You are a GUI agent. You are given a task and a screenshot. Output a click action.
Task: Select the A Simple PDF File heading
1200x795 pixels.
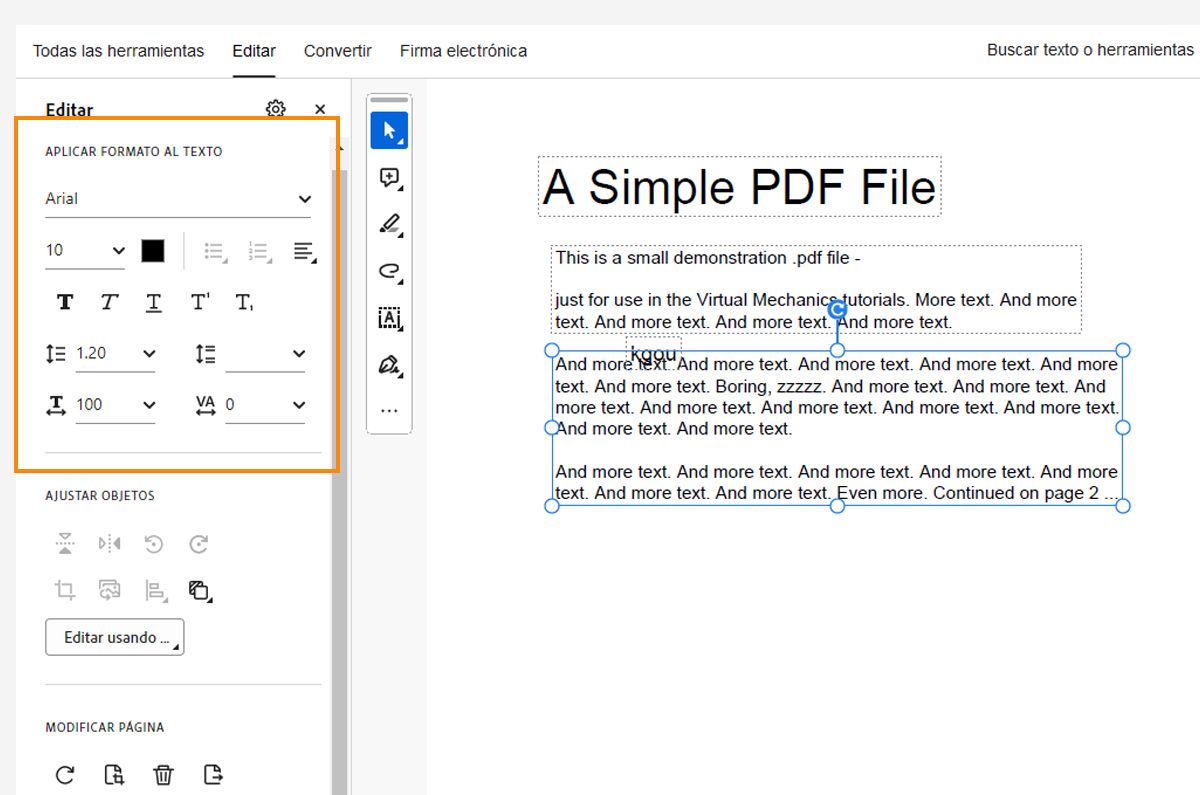[739, 187]
